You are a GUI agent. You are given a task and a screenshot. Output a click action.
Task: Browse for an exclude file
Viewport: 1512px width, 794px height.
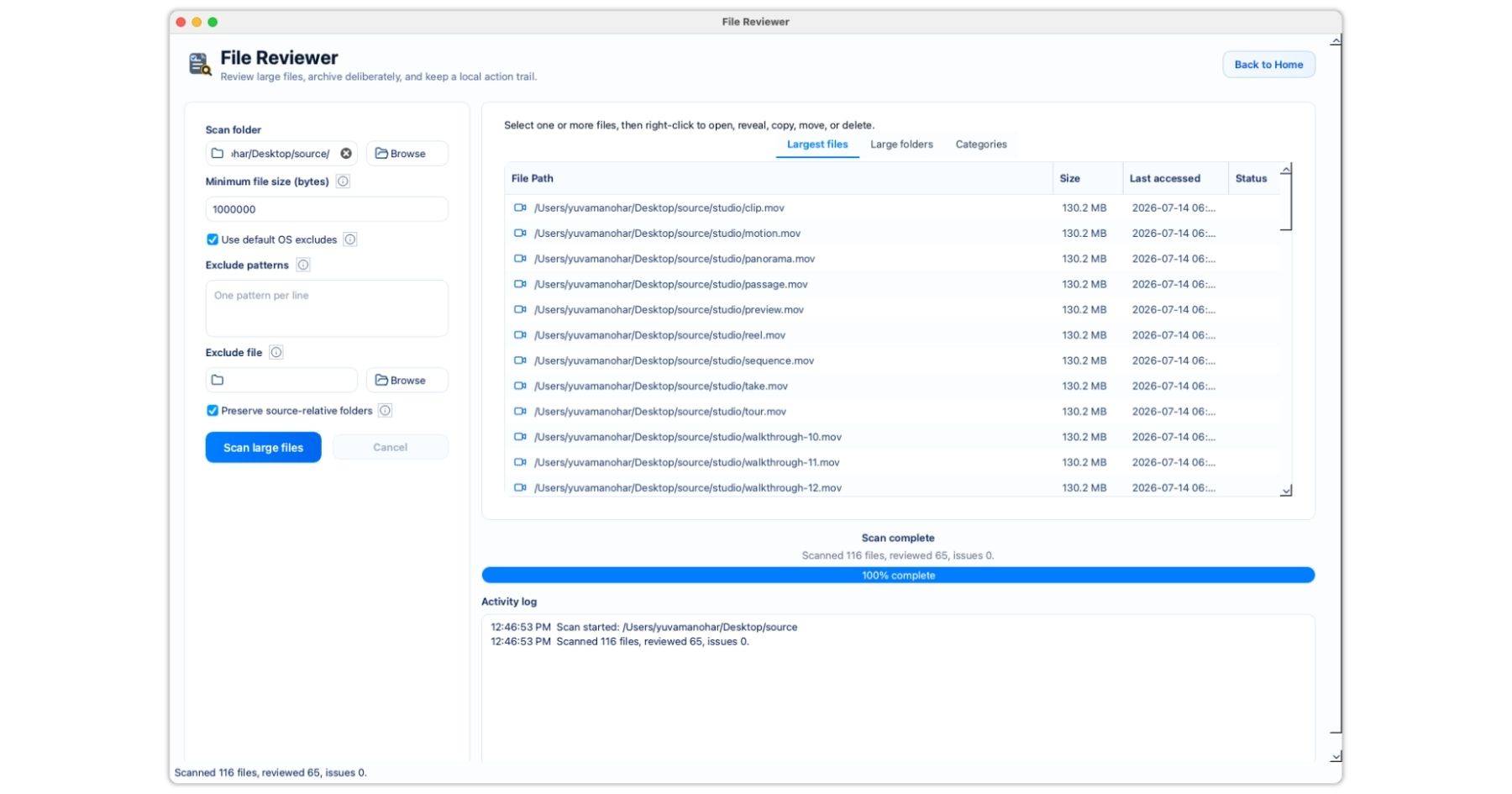(407, 381)
